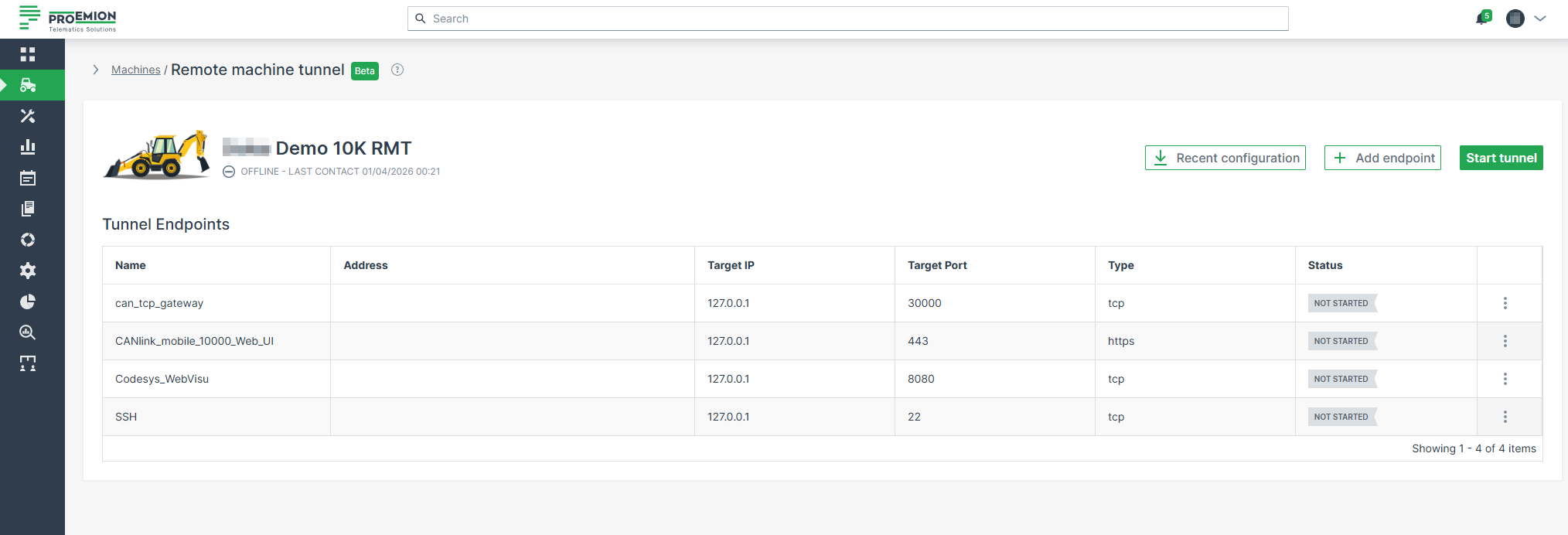Open the magnifier analysis icon in sidebar
1568x535 pixels.
coord(28,332)
